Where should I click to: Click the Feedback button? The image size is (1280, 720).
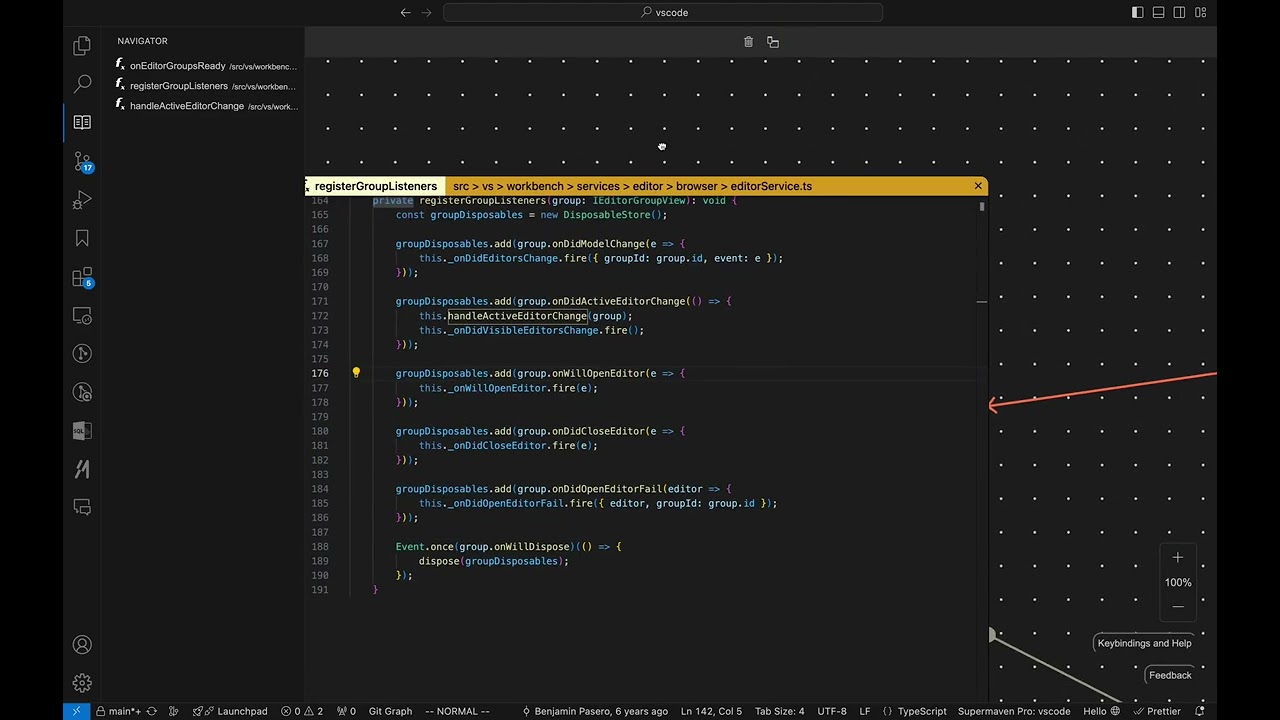tap(1169, 675)
